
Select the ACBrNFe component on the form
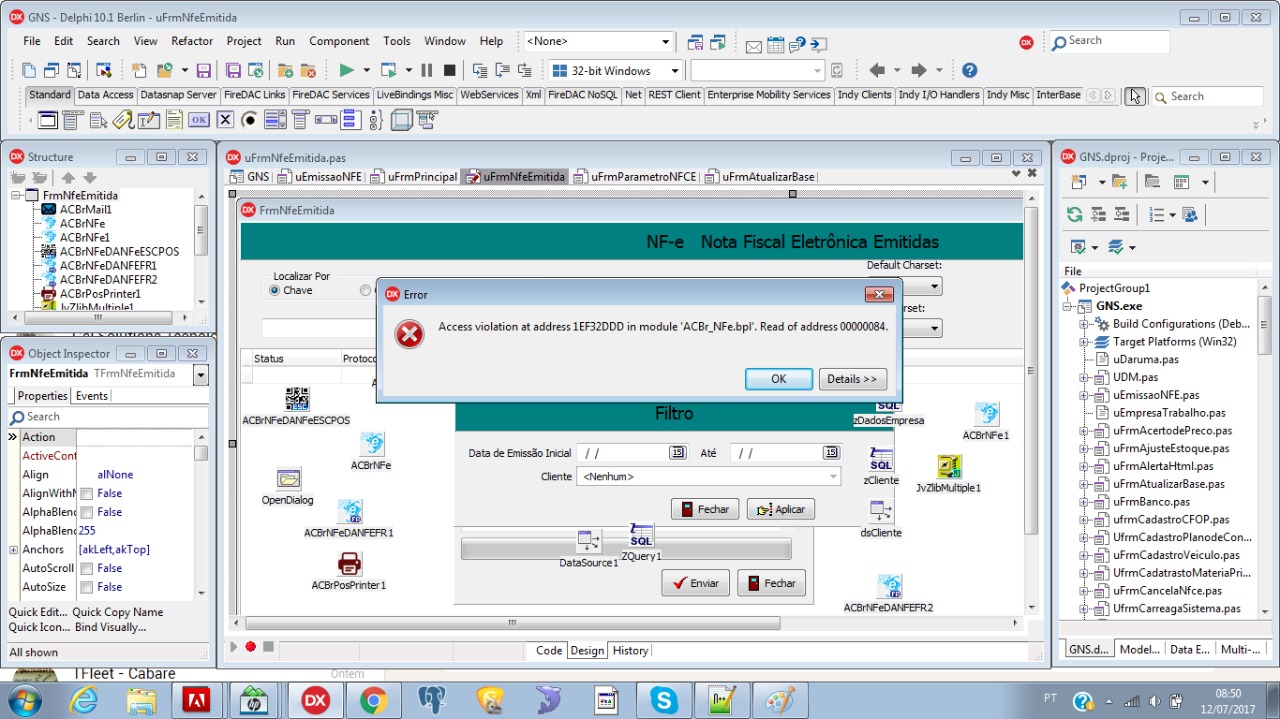(371, 445)
